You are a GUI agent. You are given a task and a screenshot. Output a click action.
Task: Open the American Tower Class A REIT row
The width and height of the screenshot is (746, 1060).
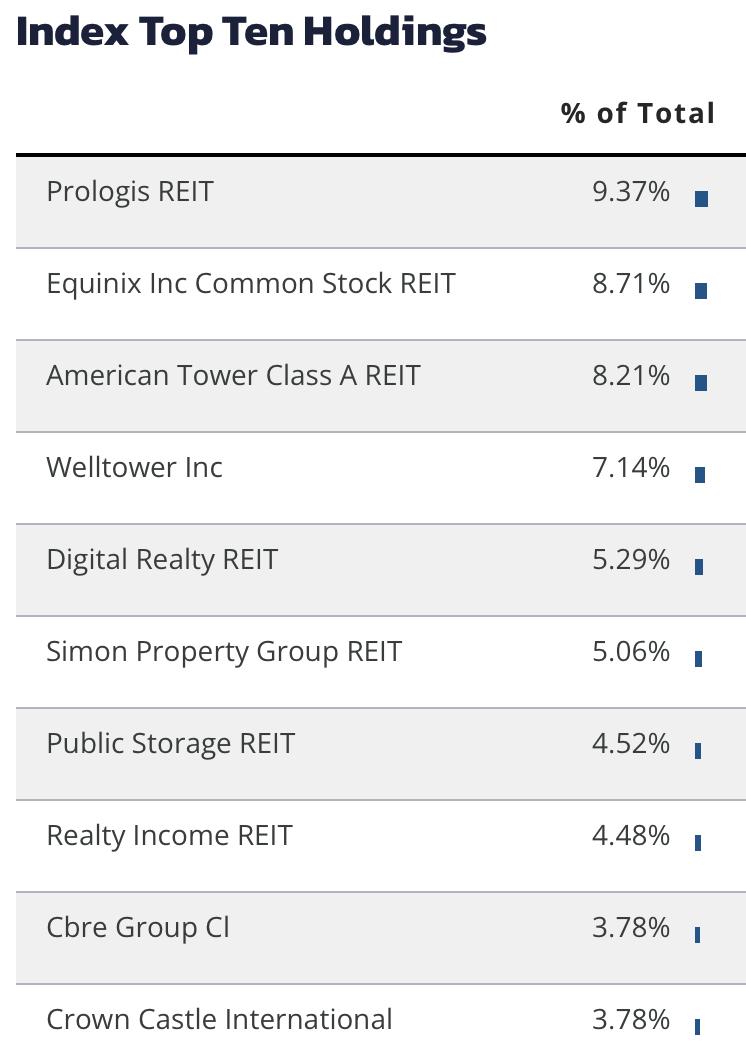click(381, 386)
